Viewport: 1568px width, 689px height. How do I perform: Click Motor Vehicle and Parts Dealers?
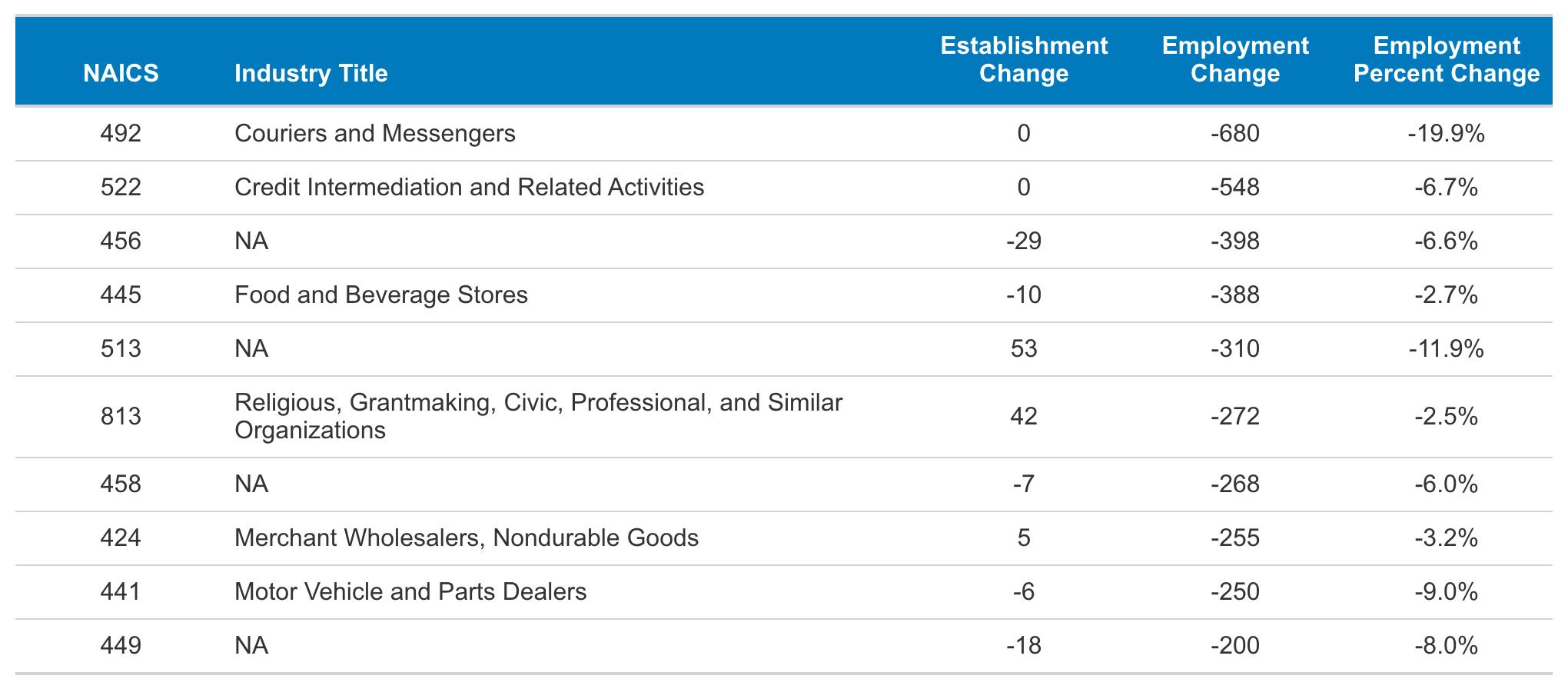click(410, 591)
